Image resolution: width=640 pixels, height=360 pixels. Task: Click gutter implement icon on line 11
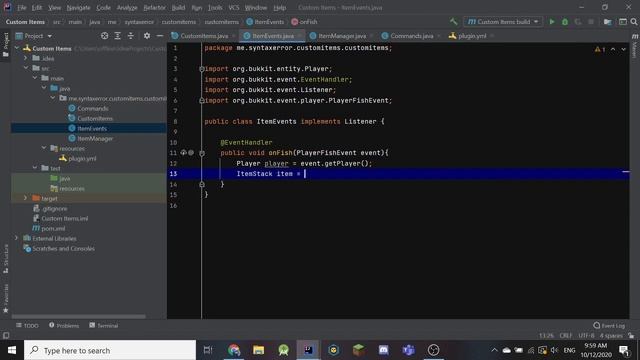pos(183,153)
